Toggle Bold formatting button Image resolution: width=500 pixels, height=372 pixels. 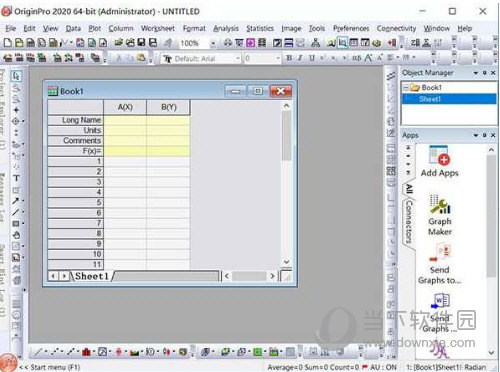289,58
